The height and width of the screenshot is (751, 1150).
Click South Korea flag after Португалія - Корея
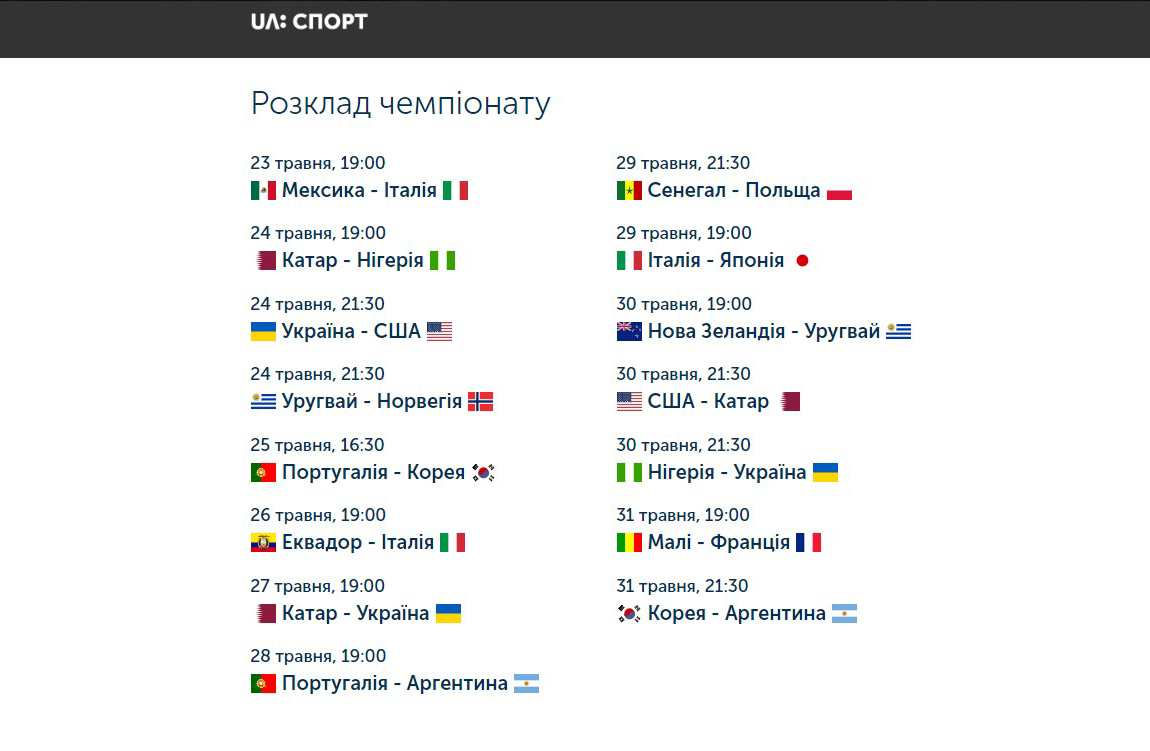click(x=483, y=472)
